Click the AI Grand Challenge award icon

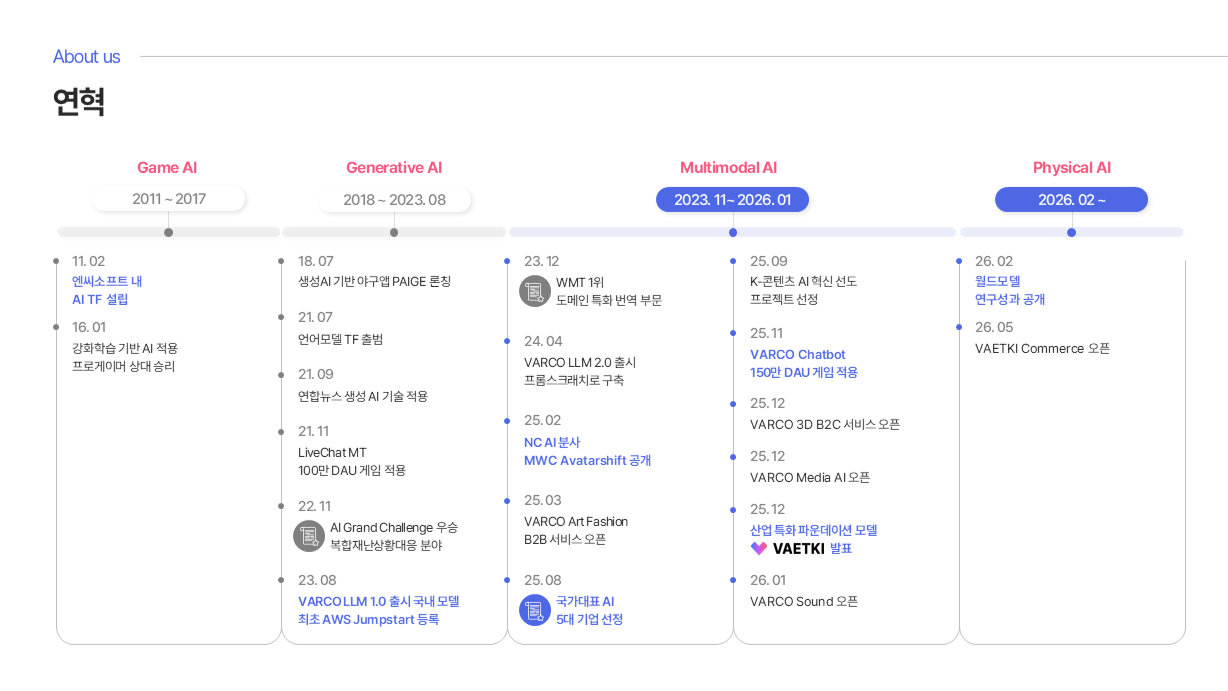pyautogui.click(x=309, y=536)
